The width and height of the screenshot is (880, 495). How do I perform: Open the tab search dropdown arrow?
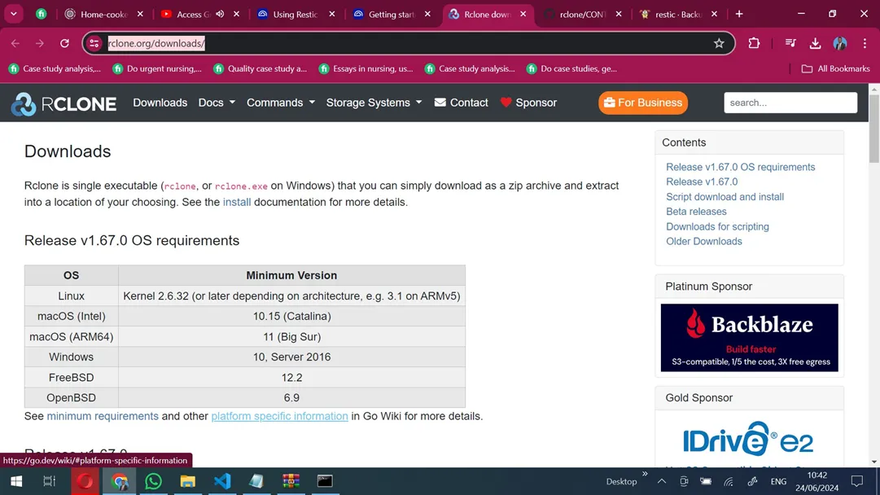pyautogui.click(x=14, y=15)
